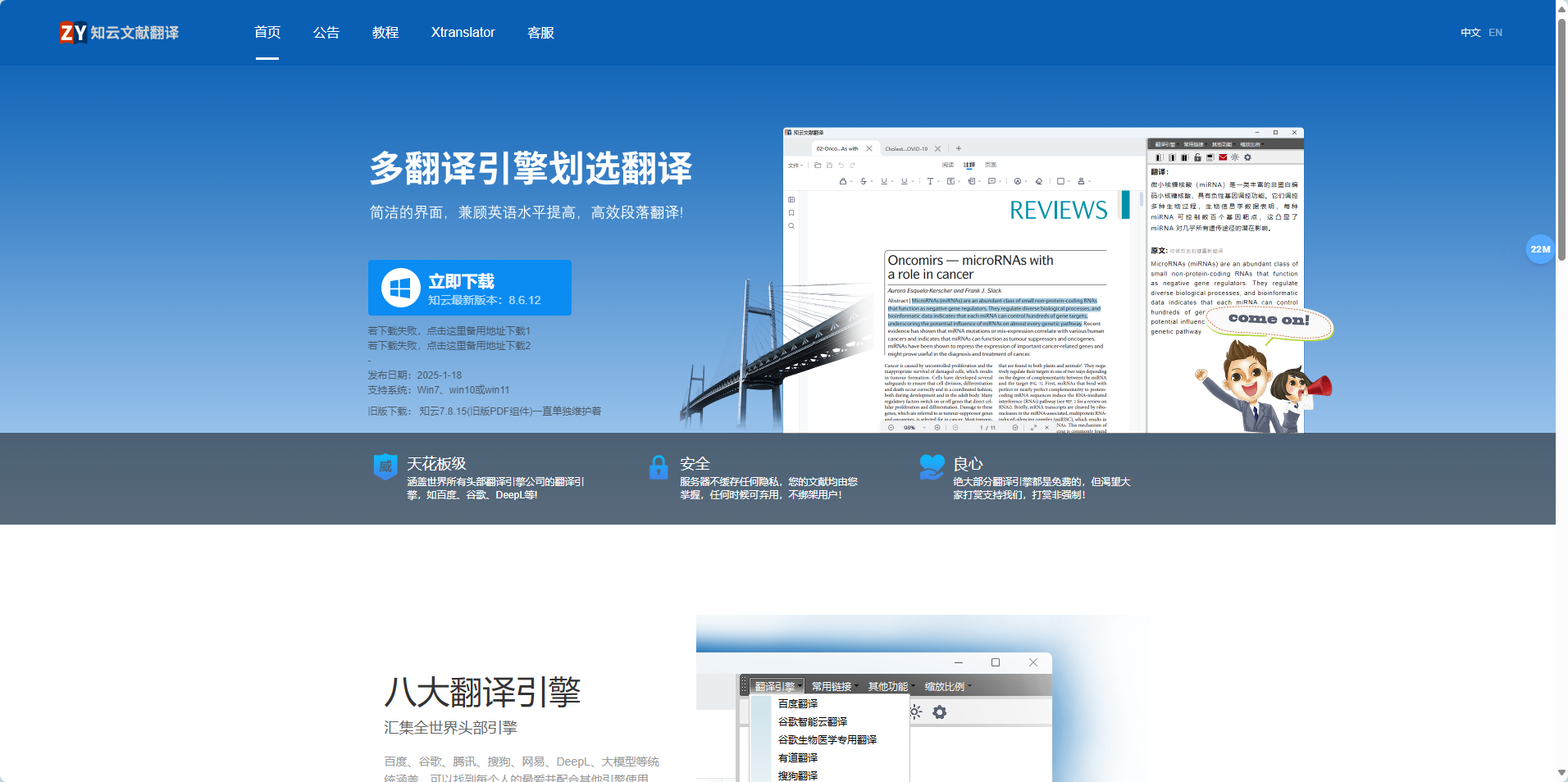Click the 天花板级 feature title
This screenshot has height=782, width=1568.
[436, 464]
